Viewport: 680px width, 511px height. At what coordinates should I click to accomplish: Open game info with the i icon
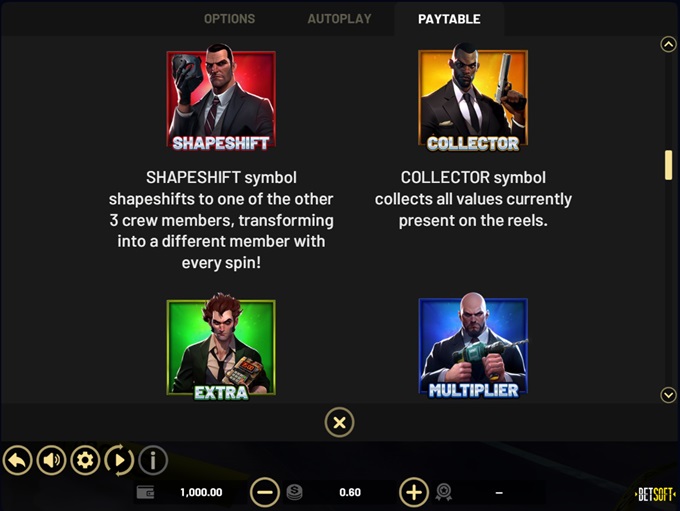click(153, 460)
